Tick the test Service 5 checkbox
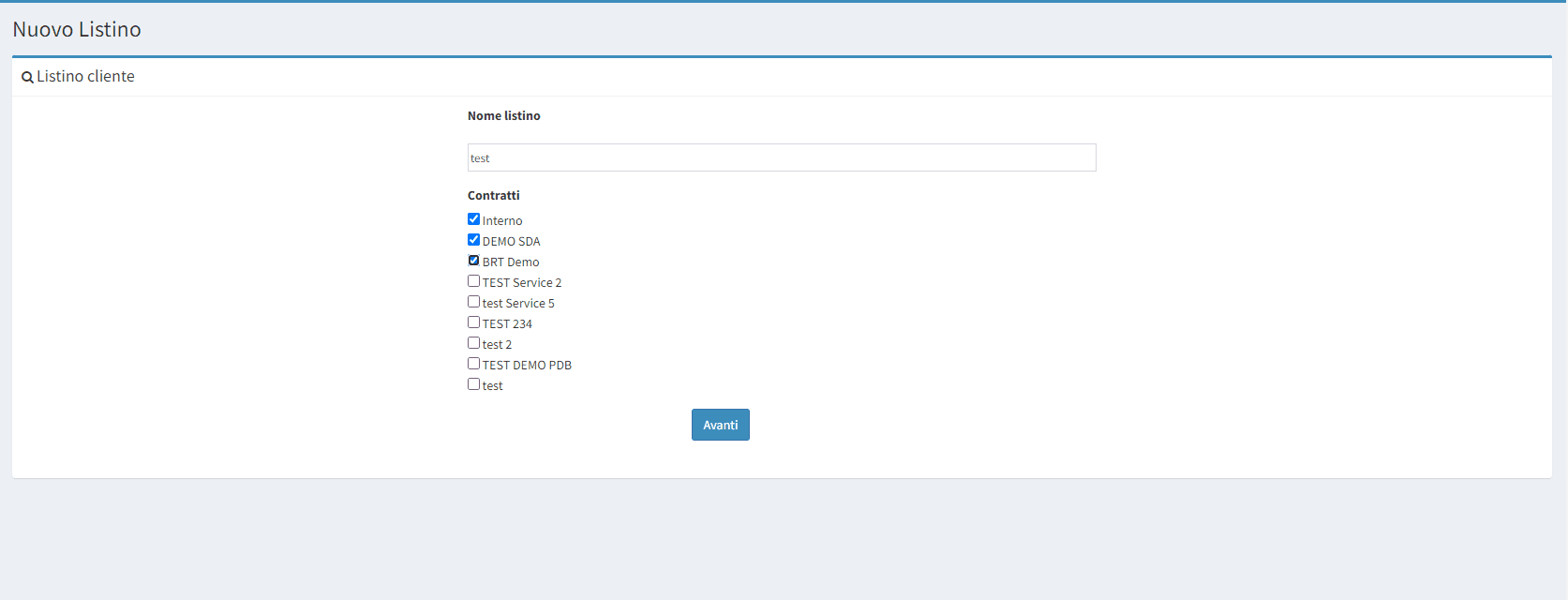The height and width of the screenshot is (600, 1568). coord(473,302)
